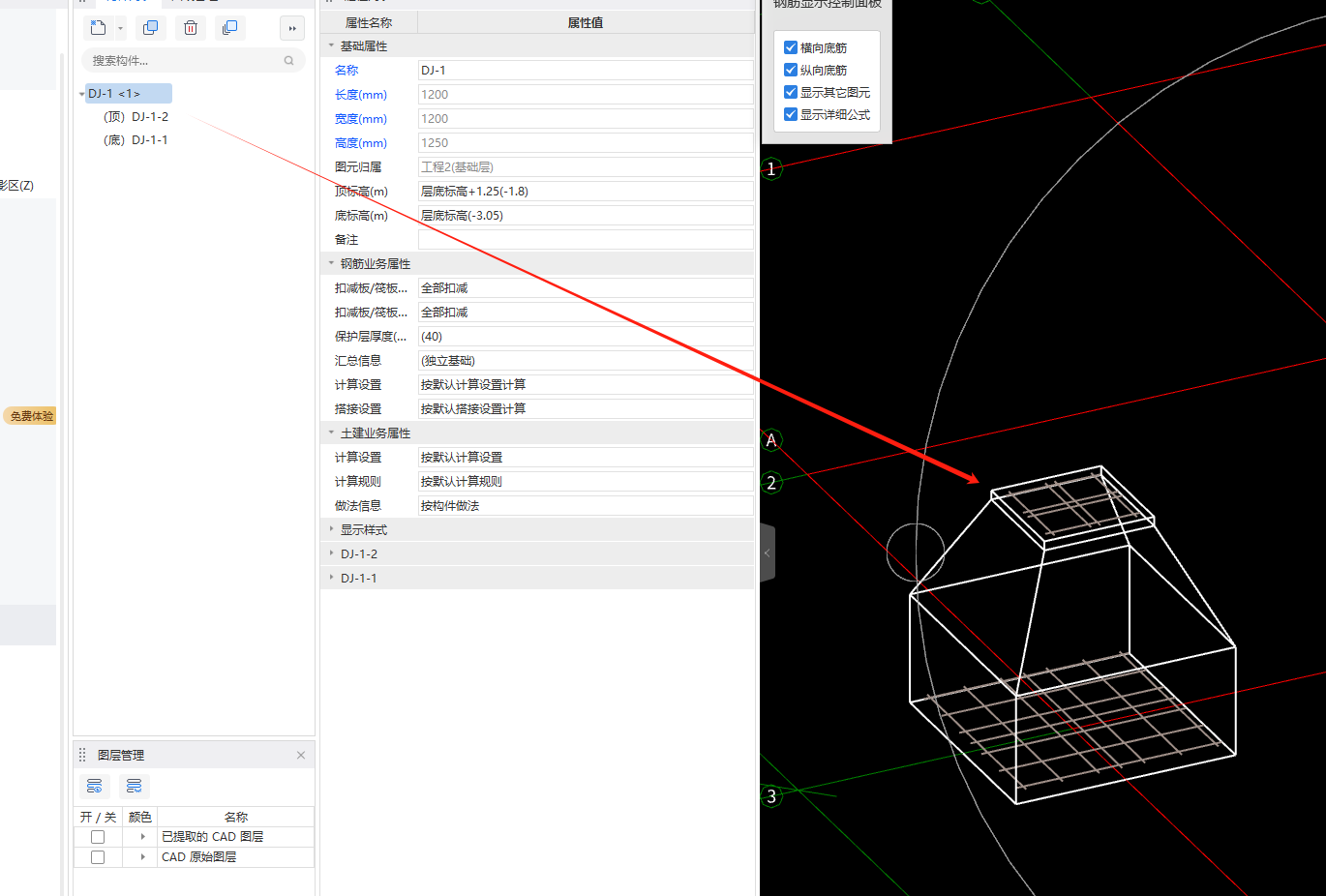1326x896 pixels.
Task: Select the (底) DJ-1-1 tree item
Action: coord(136,139)
